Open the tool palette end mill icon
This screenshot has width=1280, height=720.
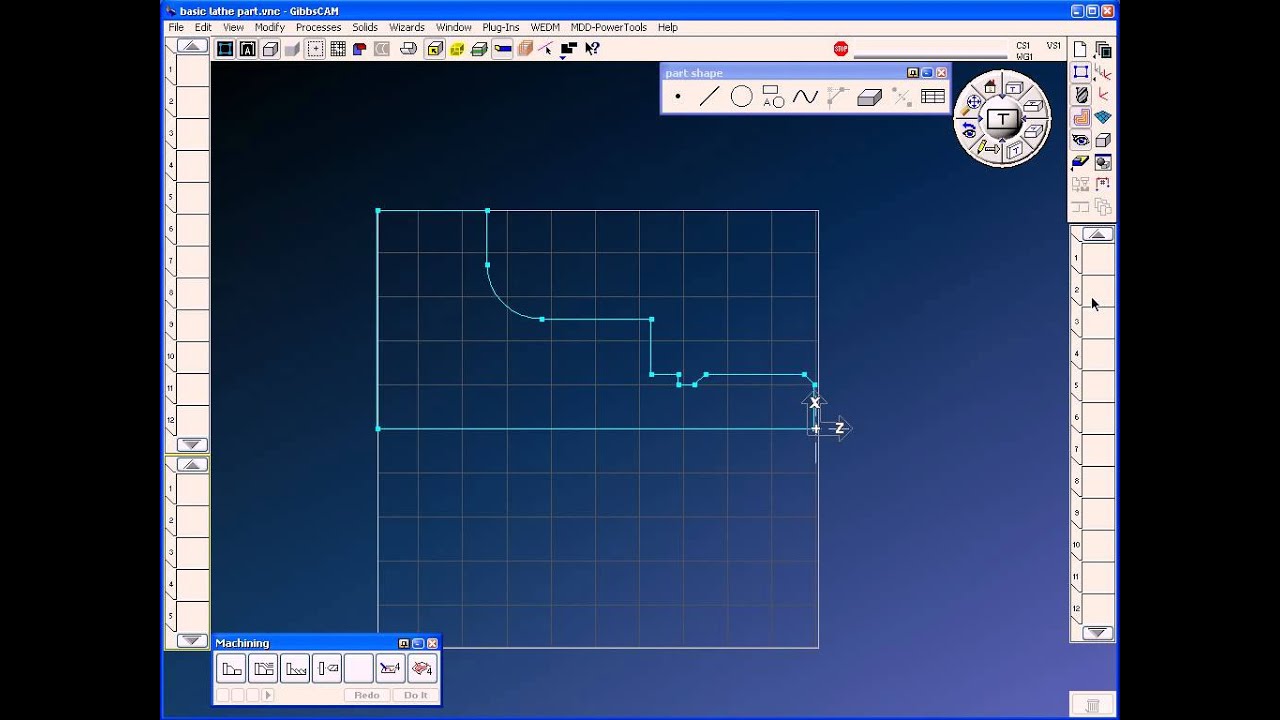point(1081,95)
